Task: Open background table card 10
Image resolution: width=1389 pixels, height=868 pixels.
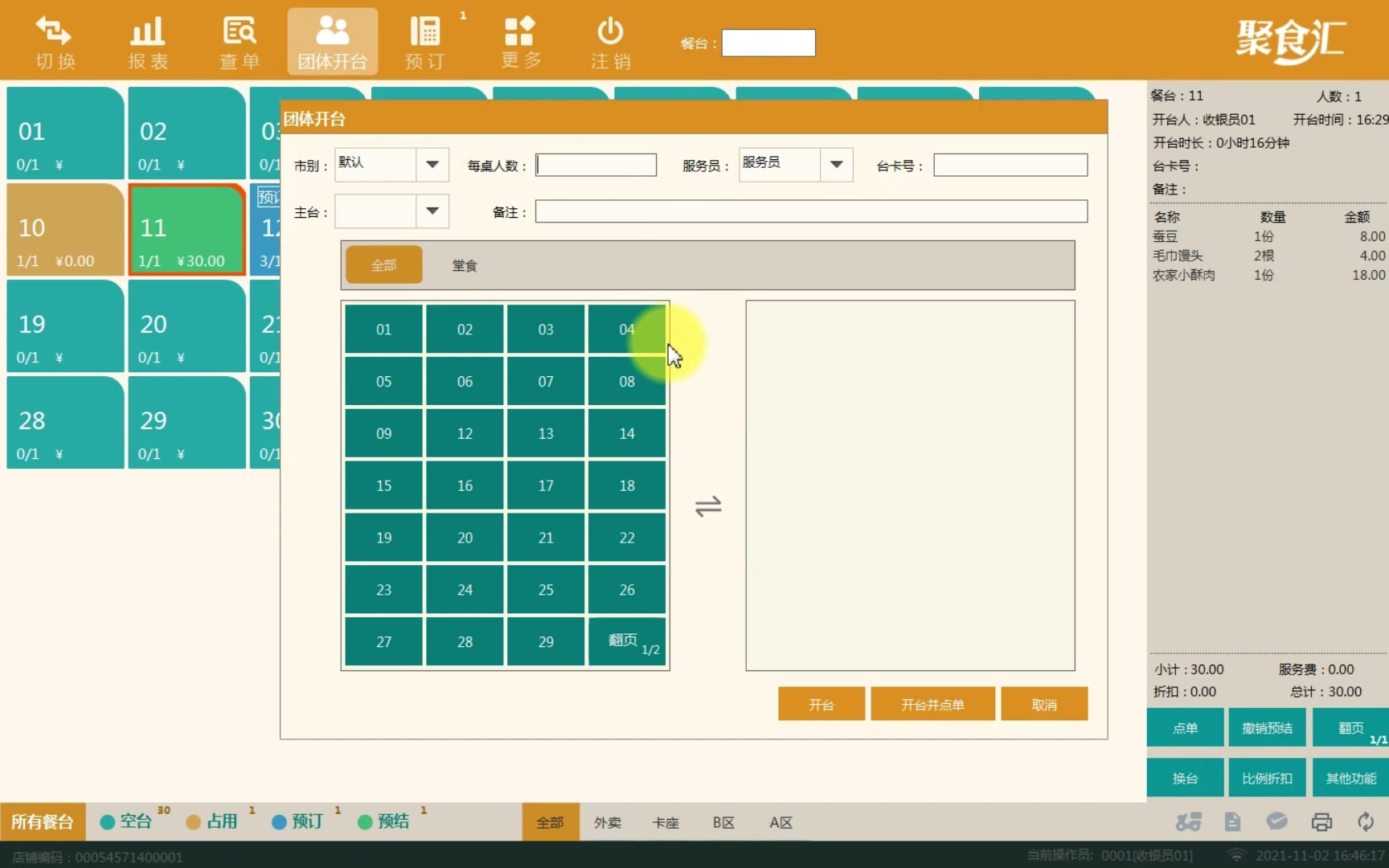Action: tap(66, 230)
